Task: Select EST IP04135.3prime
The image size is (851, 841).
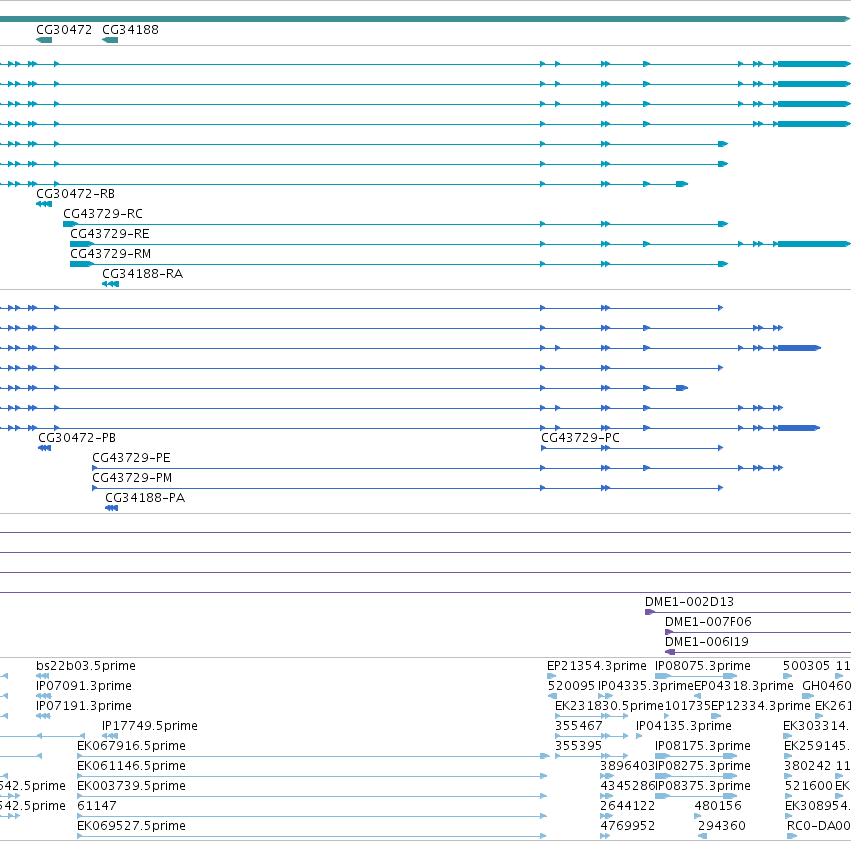Action: click(684, 726)
